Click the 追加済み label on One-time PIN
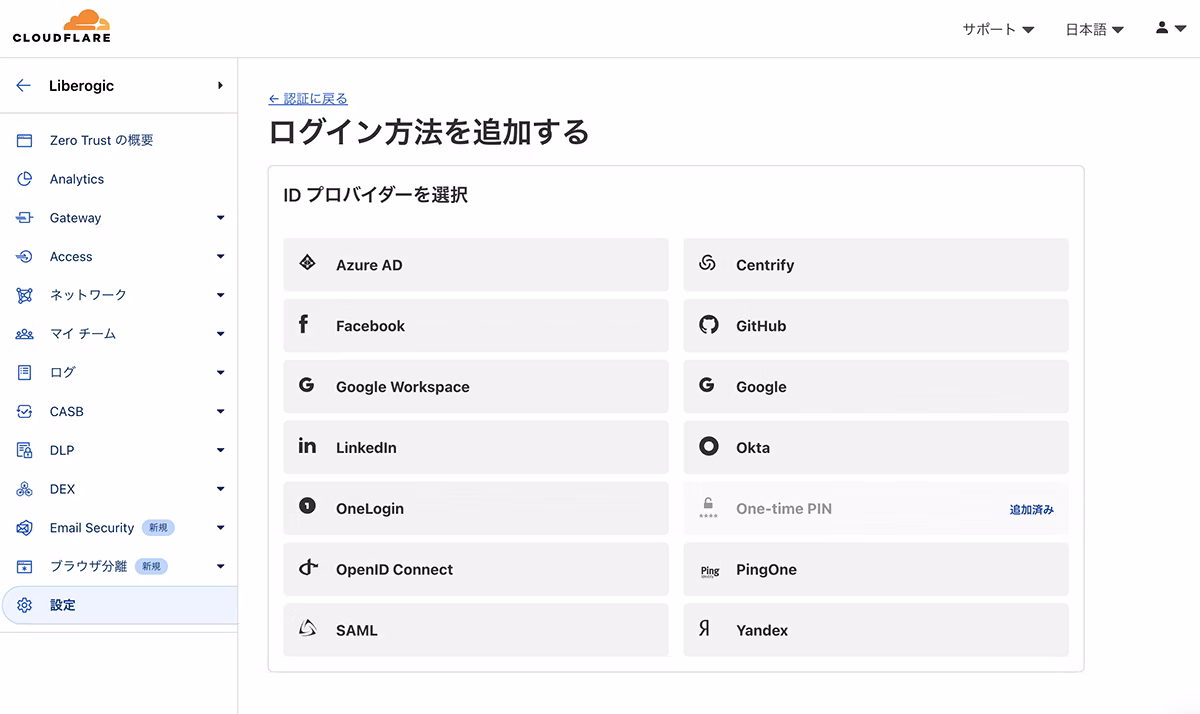1200x714 pixels. point(1032,509)
